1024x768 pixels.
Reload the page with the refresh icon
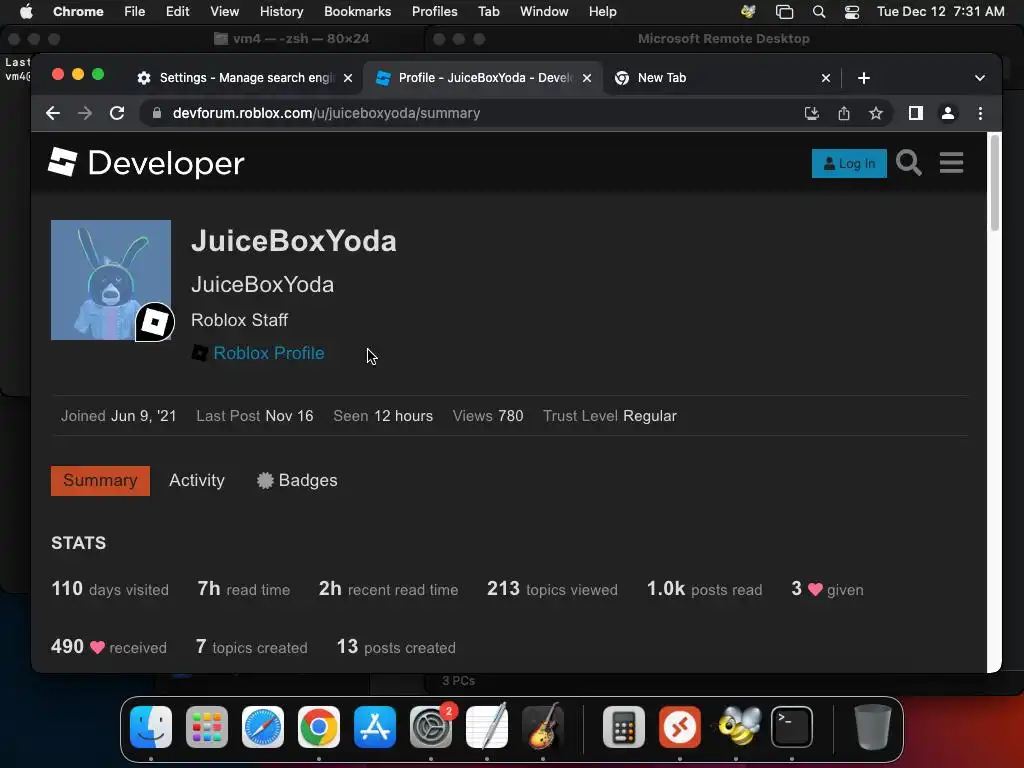(x=117, y=113)
